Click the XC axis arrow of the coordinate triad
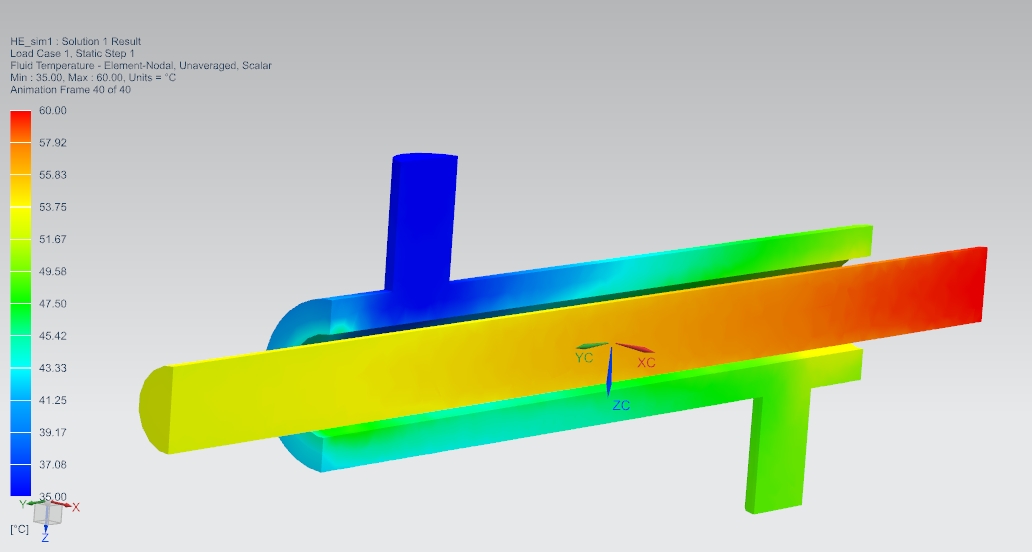The height and width of the screenshot is (552, 1032). coord(634,348)
